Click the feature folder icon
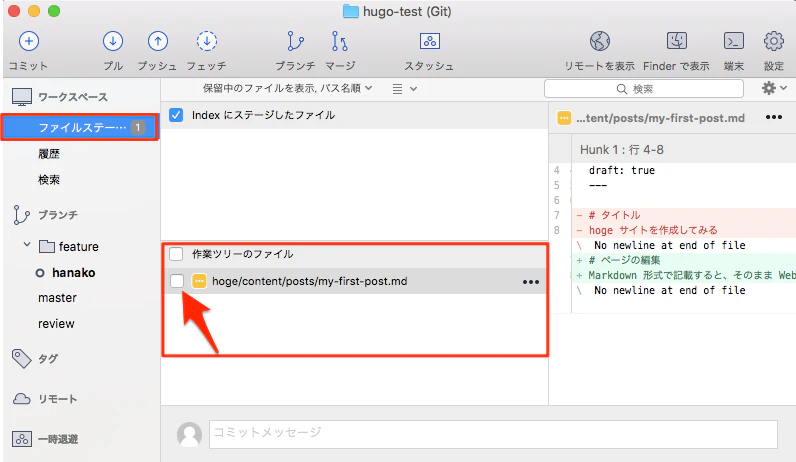 (47, 247)
